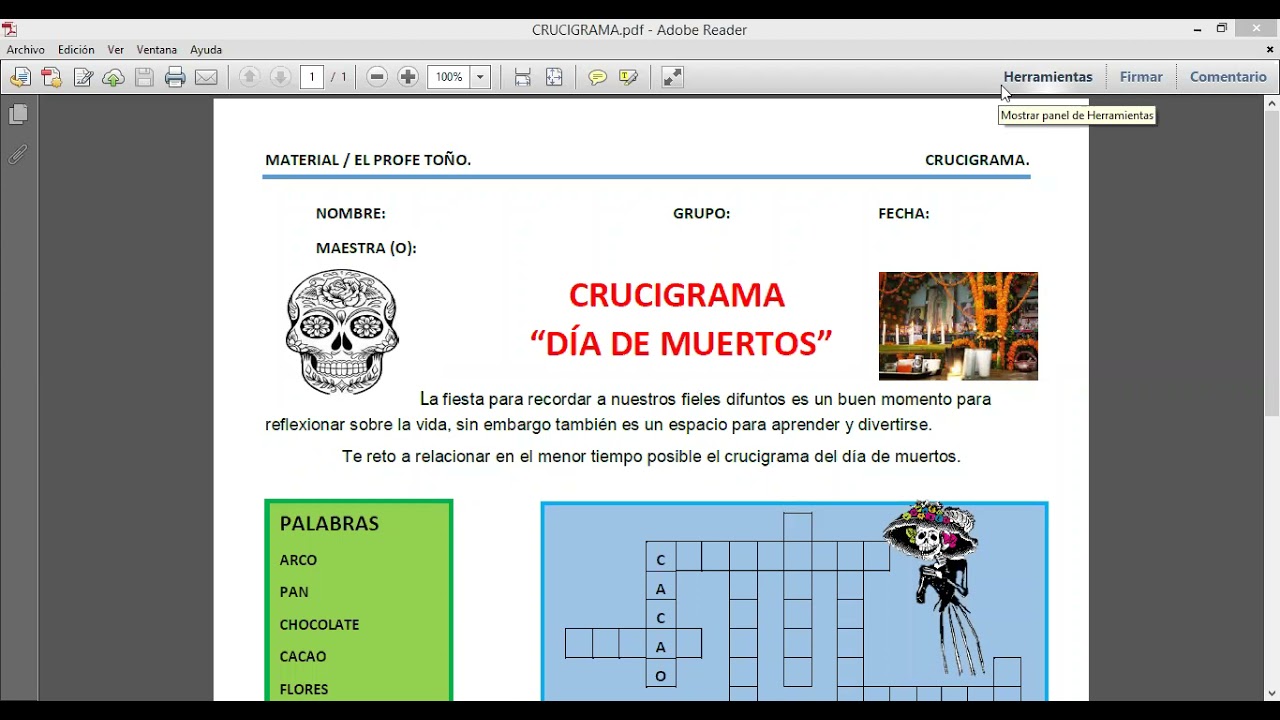Click the '“DÍA DE MUERTOS”' title
The height and width of the screenshot is (720, 1280).
pos(681,343)
